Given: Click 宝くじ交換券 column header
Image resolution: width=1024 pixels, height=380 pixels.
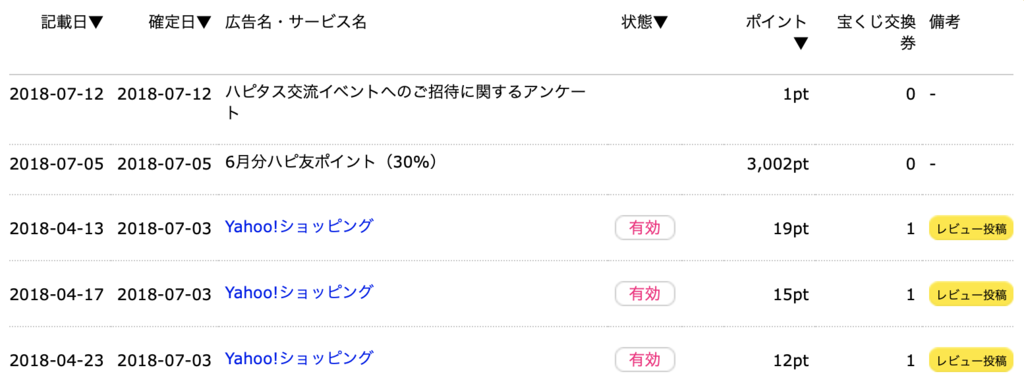Looking at the screenshot, I should click(876, 33).
